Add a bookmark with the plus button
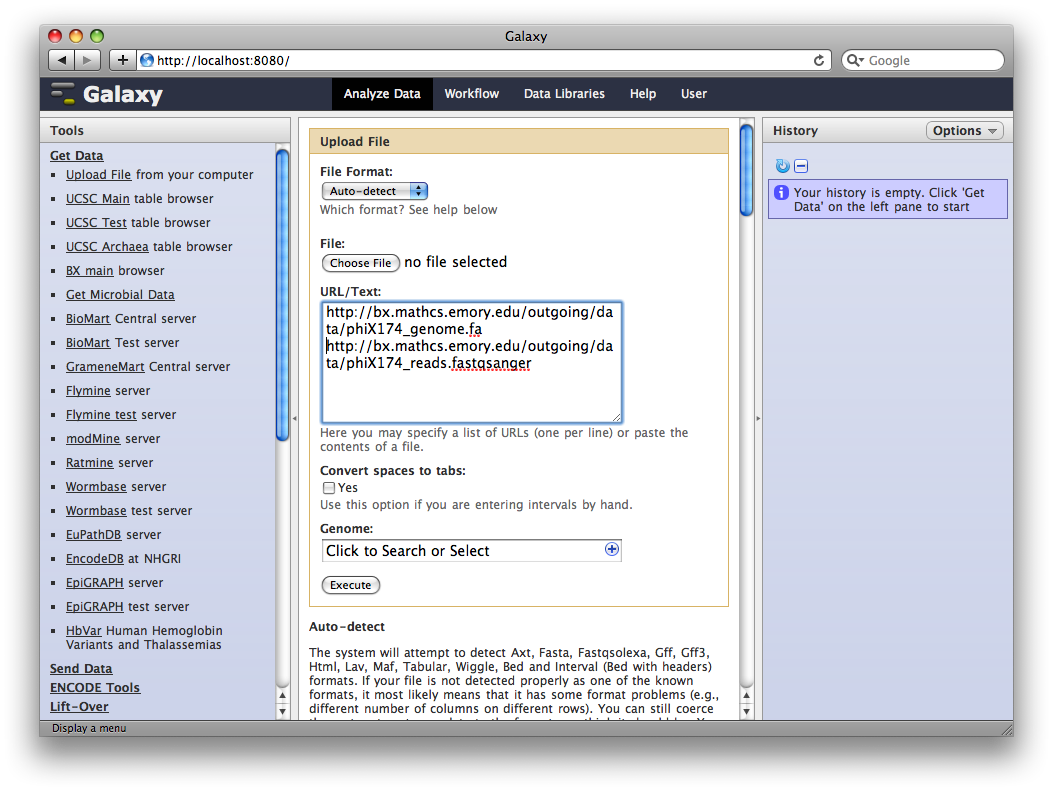 [x=122, y=60]
